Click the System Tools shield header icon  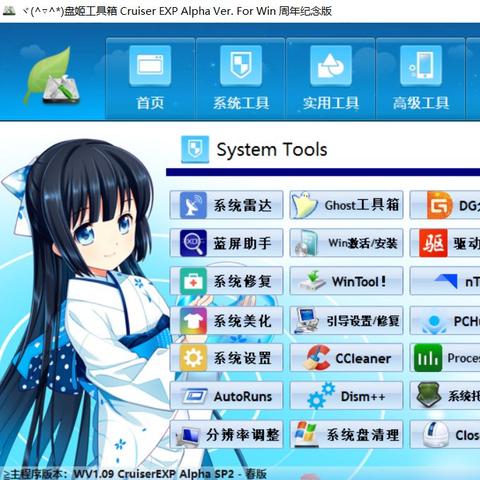[x=195, y=149]
